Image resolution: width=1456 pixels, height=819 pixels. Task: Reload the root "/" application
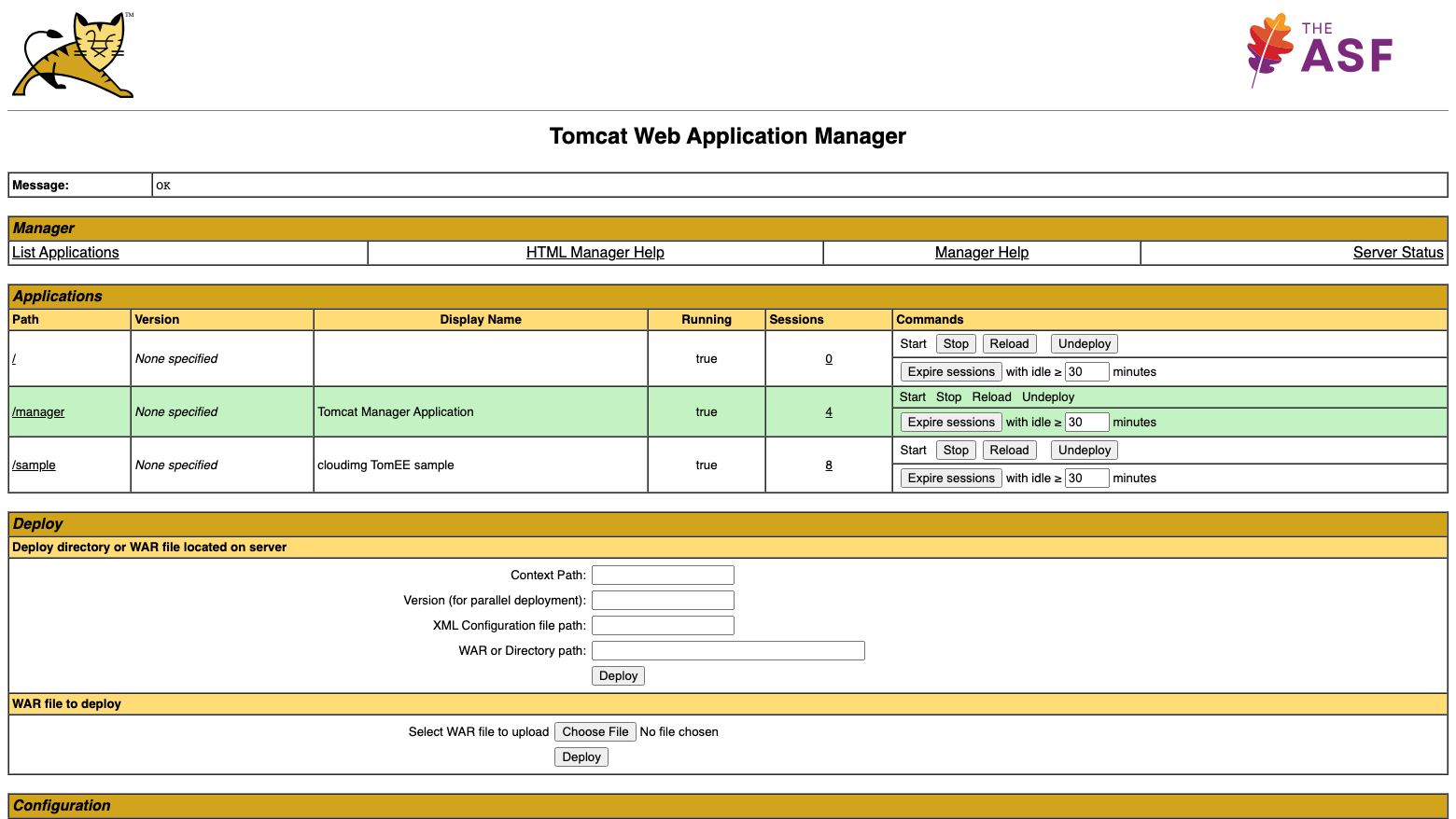click(x=1009, y=344)
